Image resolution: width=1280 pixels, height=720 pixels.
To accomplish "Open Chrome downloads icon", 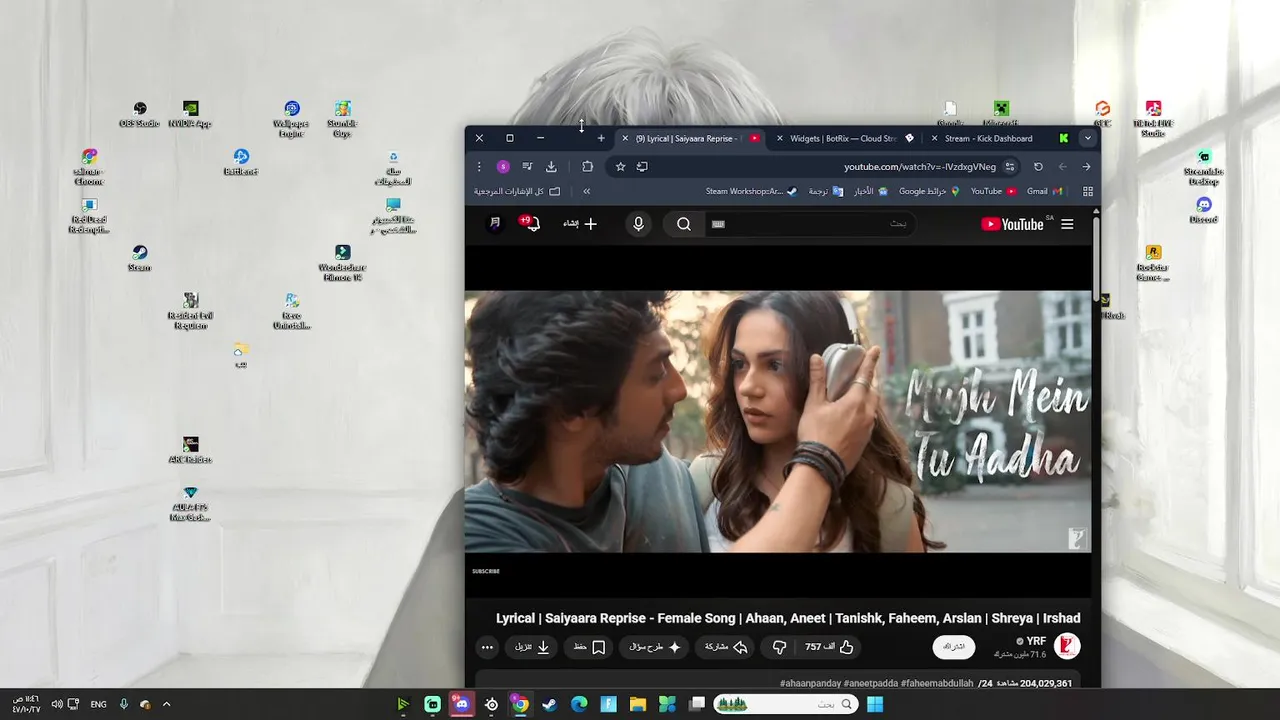I will click(x=551, y=167).
